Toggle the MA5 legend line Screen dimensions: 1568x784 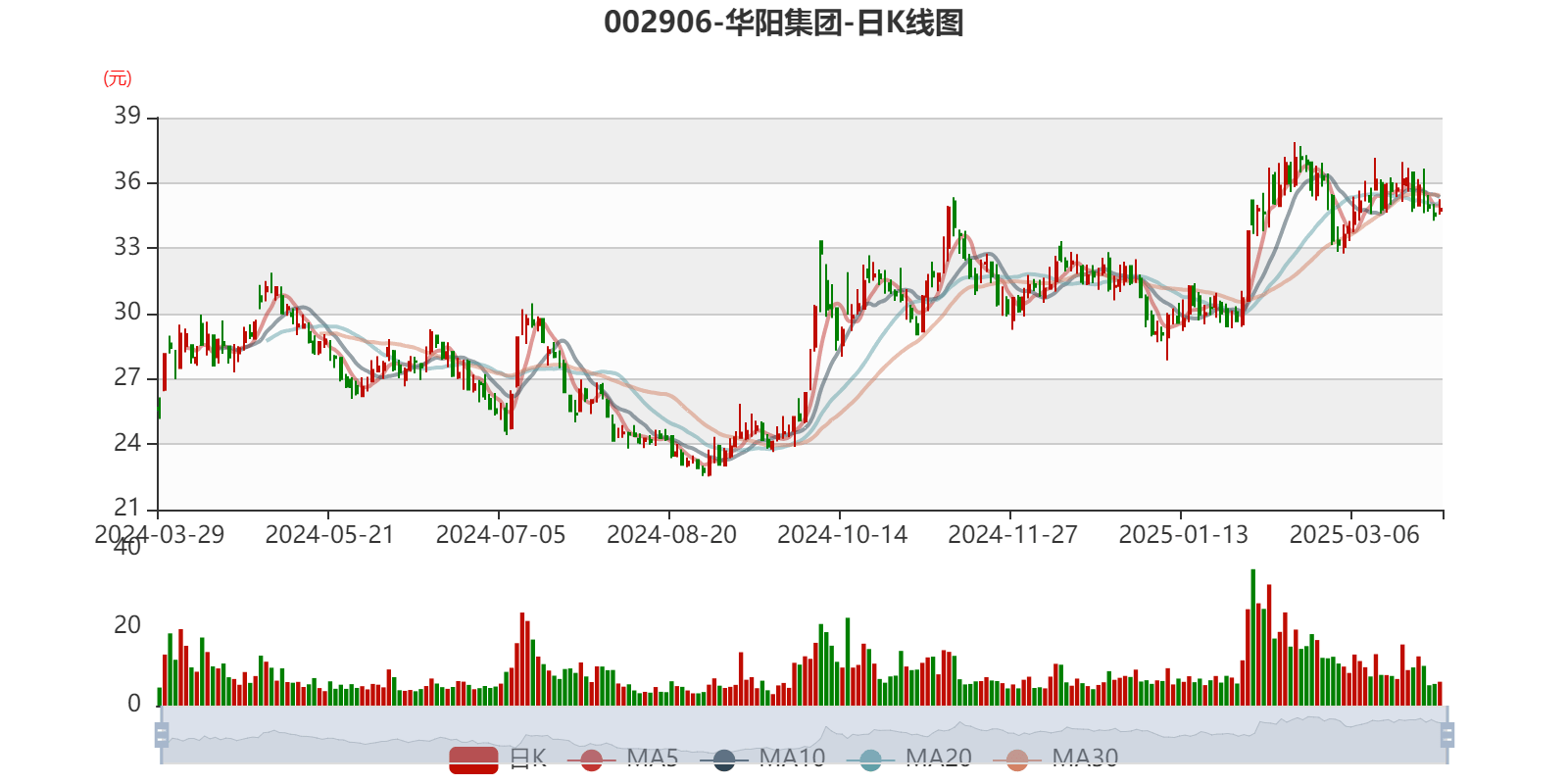pyautogui.click(x=622, y=759)
